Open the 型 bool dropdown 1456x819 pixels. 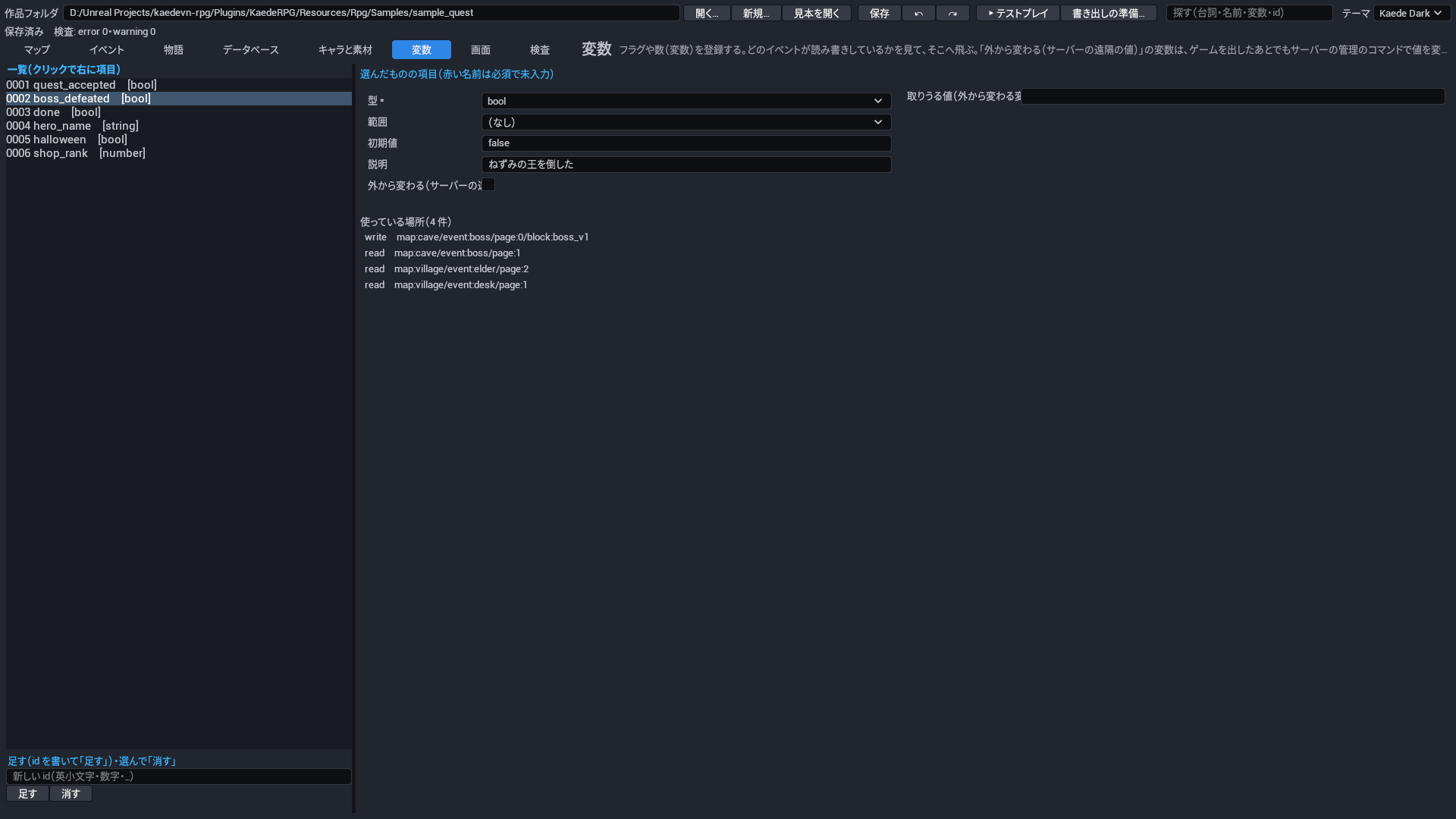coord(686,101)
